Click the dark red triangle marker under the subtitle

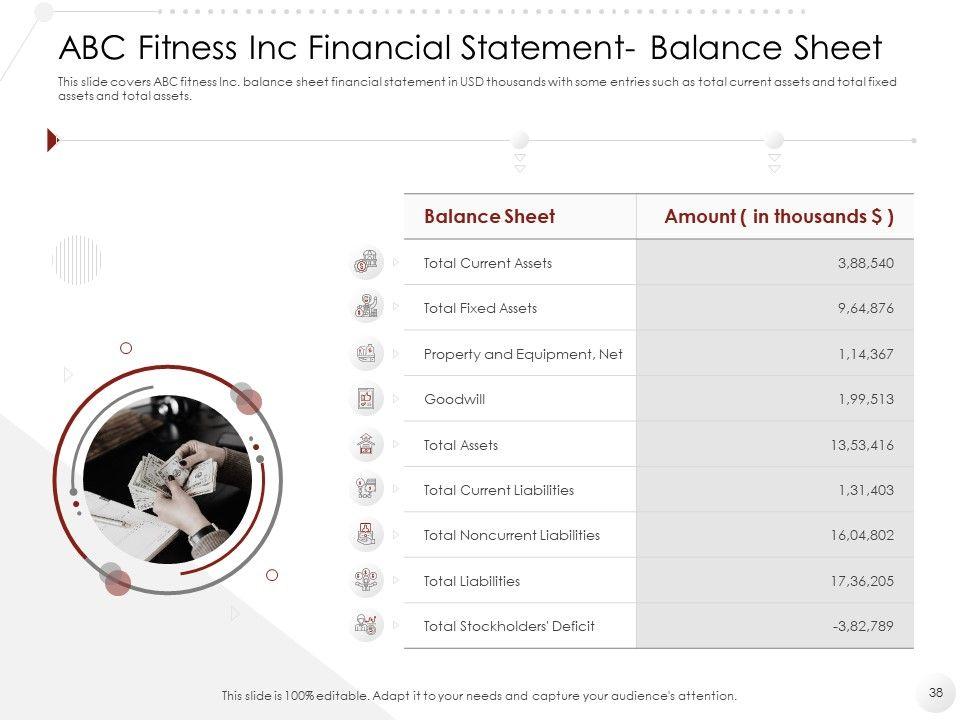[x=53, y=141]
